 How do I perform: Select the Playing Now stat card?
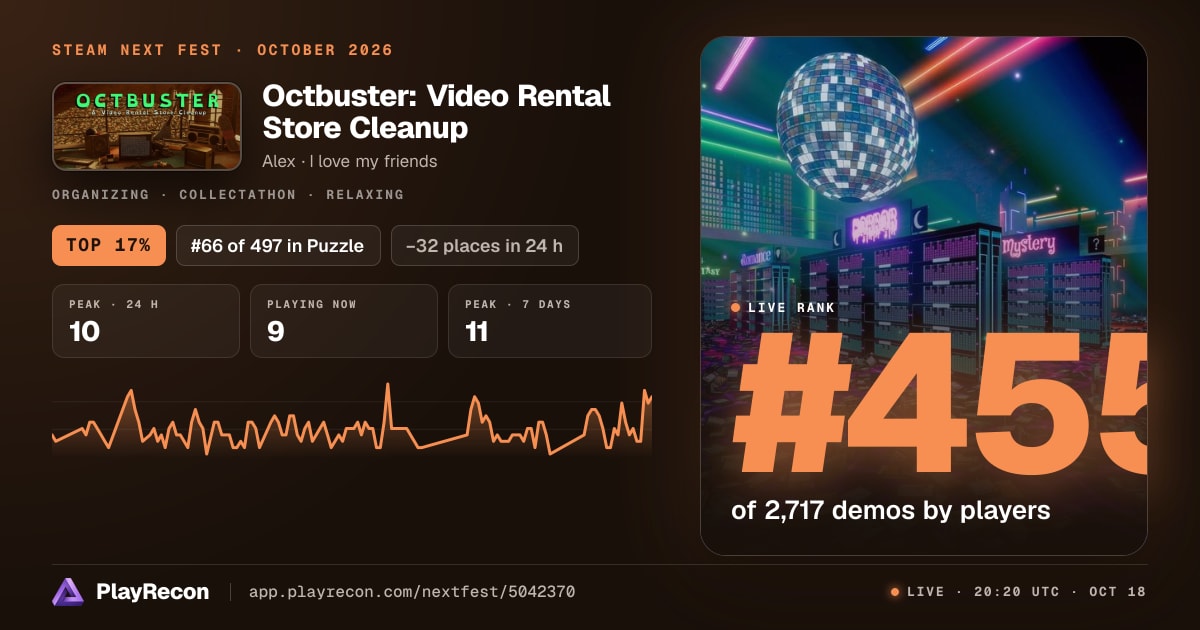[344, 321]
